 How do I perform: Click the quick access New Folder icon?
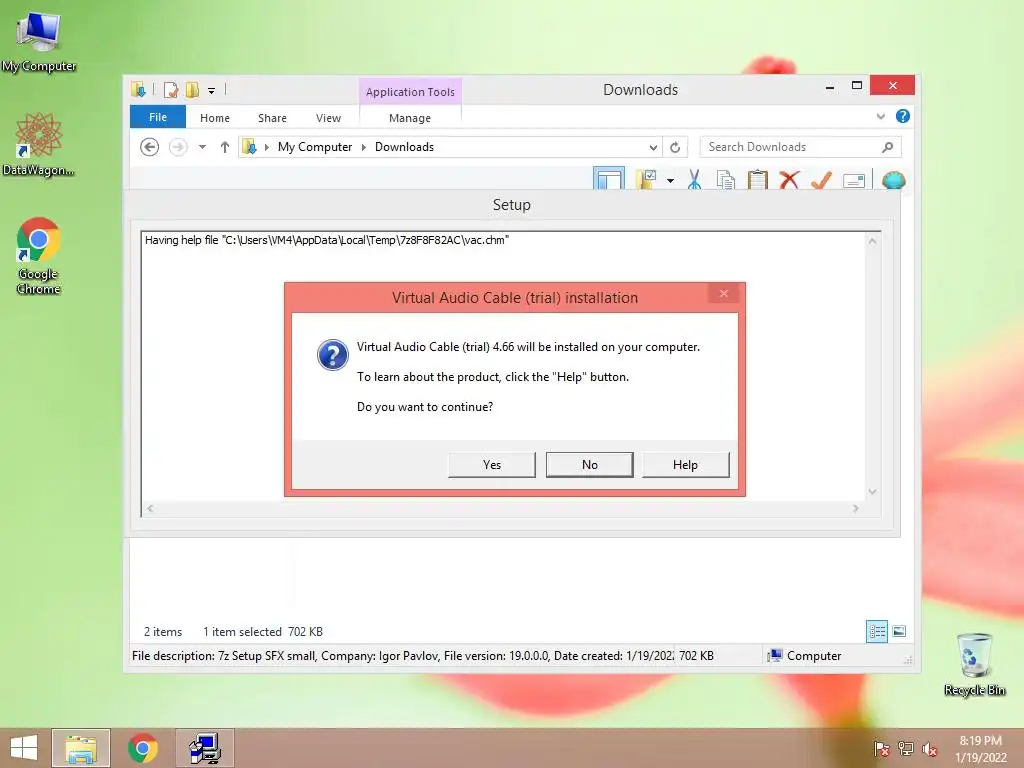click(x=192, y=89)
